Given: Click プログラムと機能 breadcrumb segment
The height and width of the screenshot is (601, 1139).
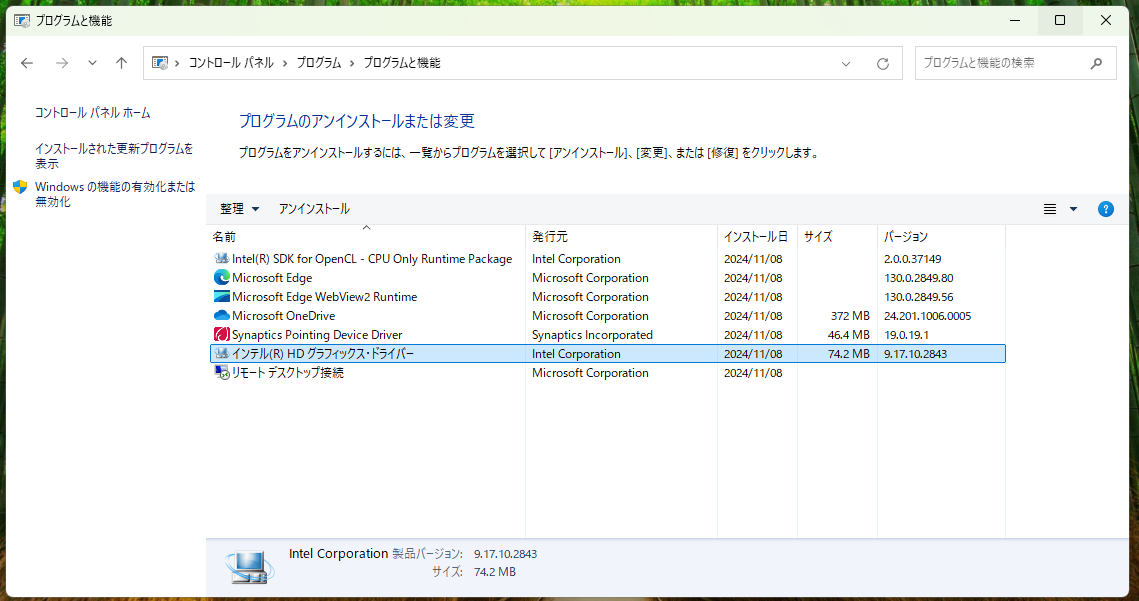Looking at the screenshot, I should tap(402, 63).
